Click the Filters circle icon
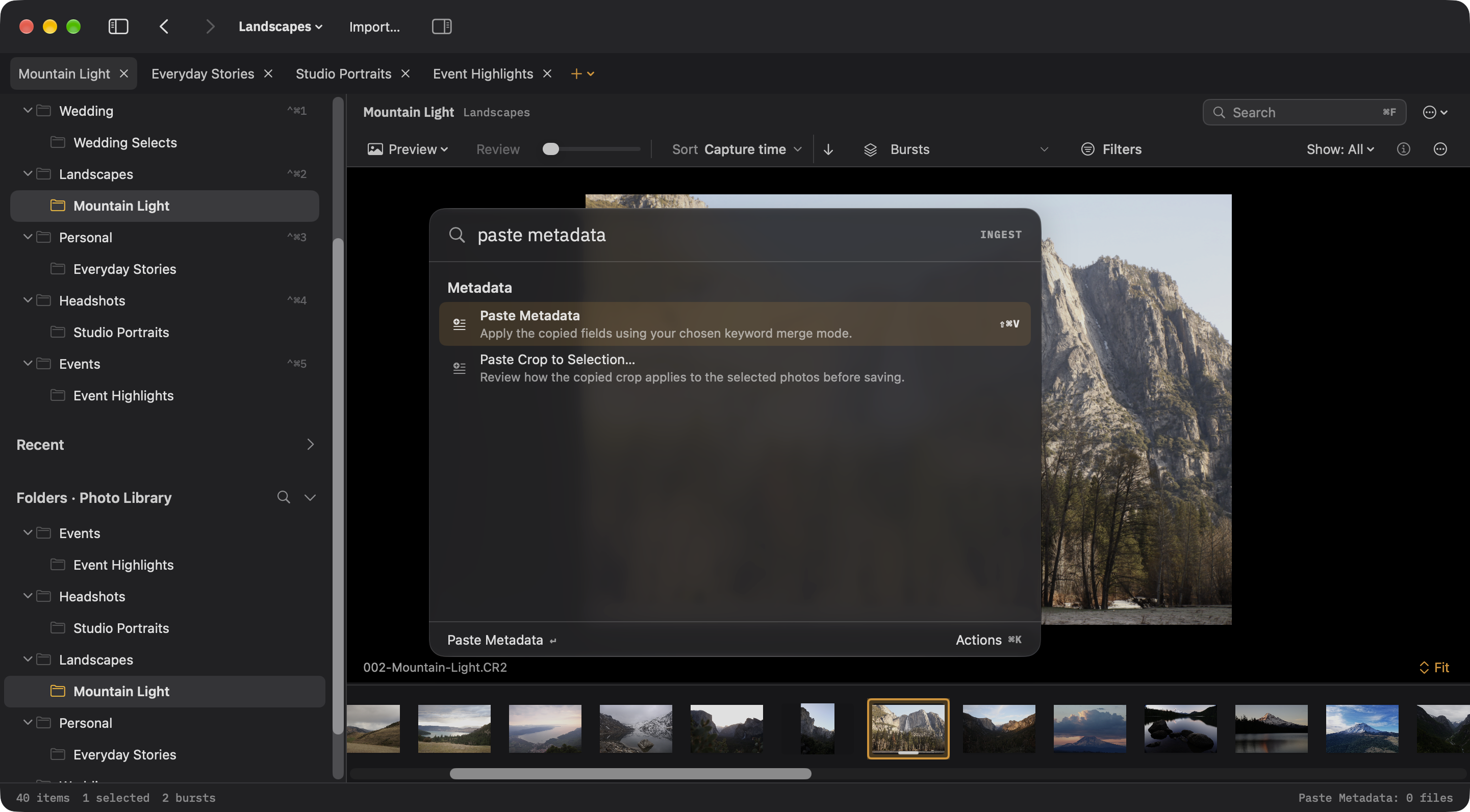This screenshot has width=1470, height=812. tap(1087, 149)
